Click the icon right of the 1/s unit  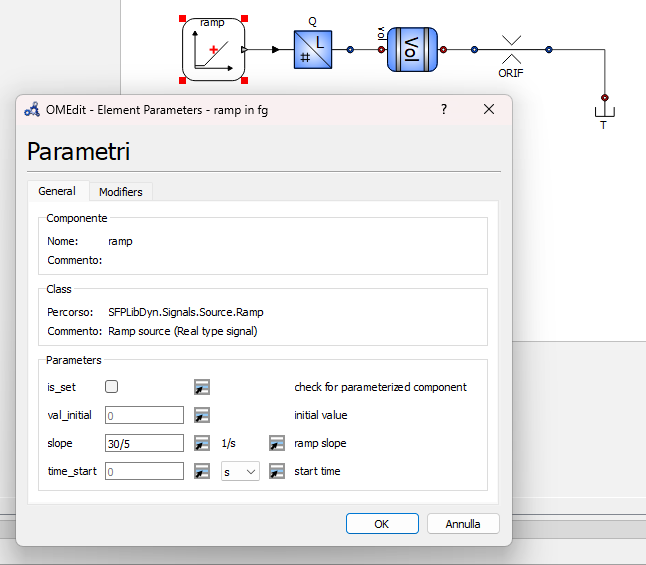277,443
